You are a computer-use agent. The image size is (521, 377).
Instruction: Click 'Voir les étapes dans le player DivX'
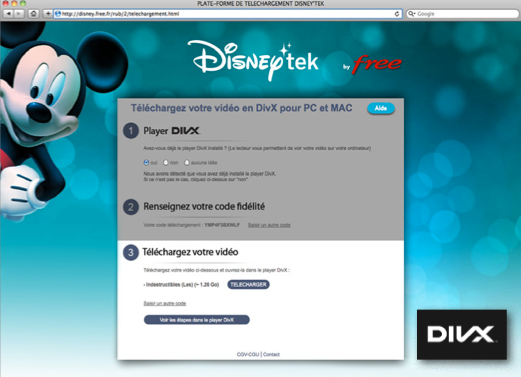click(x=197, y=320)
